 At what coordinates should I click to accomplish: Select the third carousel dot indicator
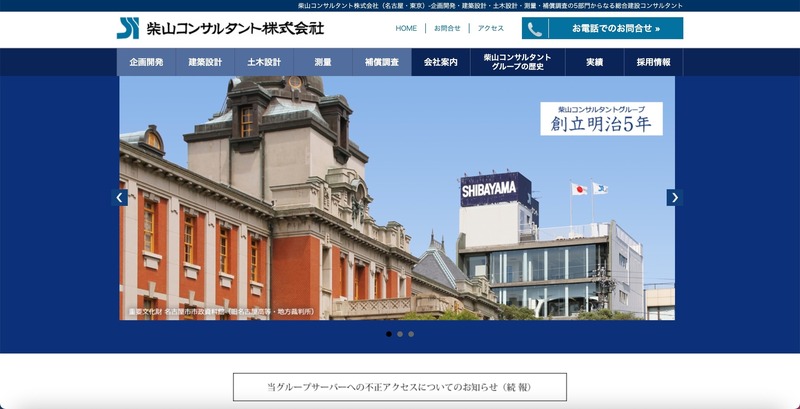tap(411, 334)
